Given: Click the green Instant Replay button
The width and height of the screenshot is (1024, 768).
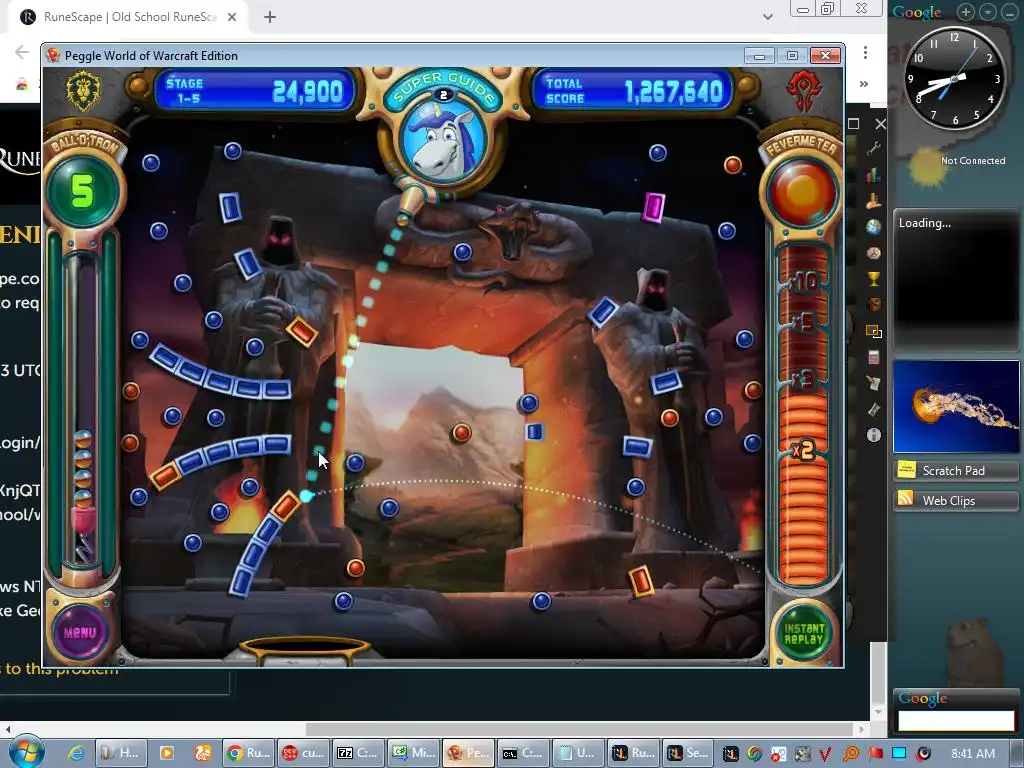Looking at the screenshot, I should click(804, 633).
